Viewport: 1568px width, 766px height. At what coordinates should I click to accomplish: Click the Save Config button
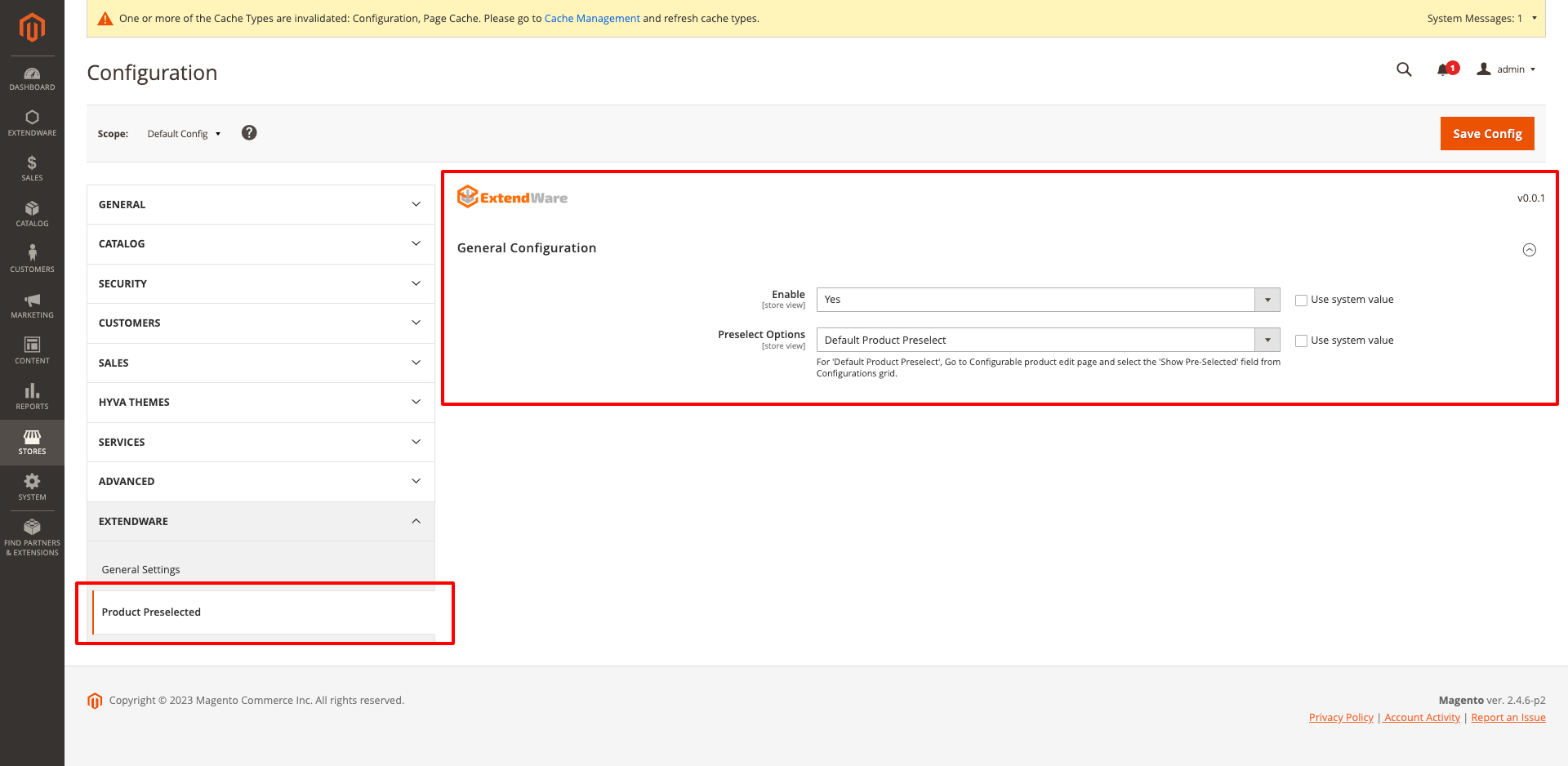(x=1486, y=134)
